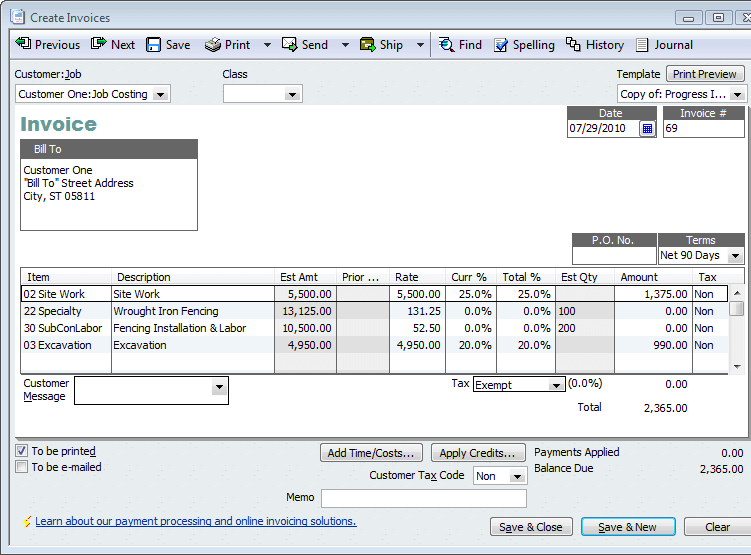Click the 131.25 rate cell

[418, 311]
